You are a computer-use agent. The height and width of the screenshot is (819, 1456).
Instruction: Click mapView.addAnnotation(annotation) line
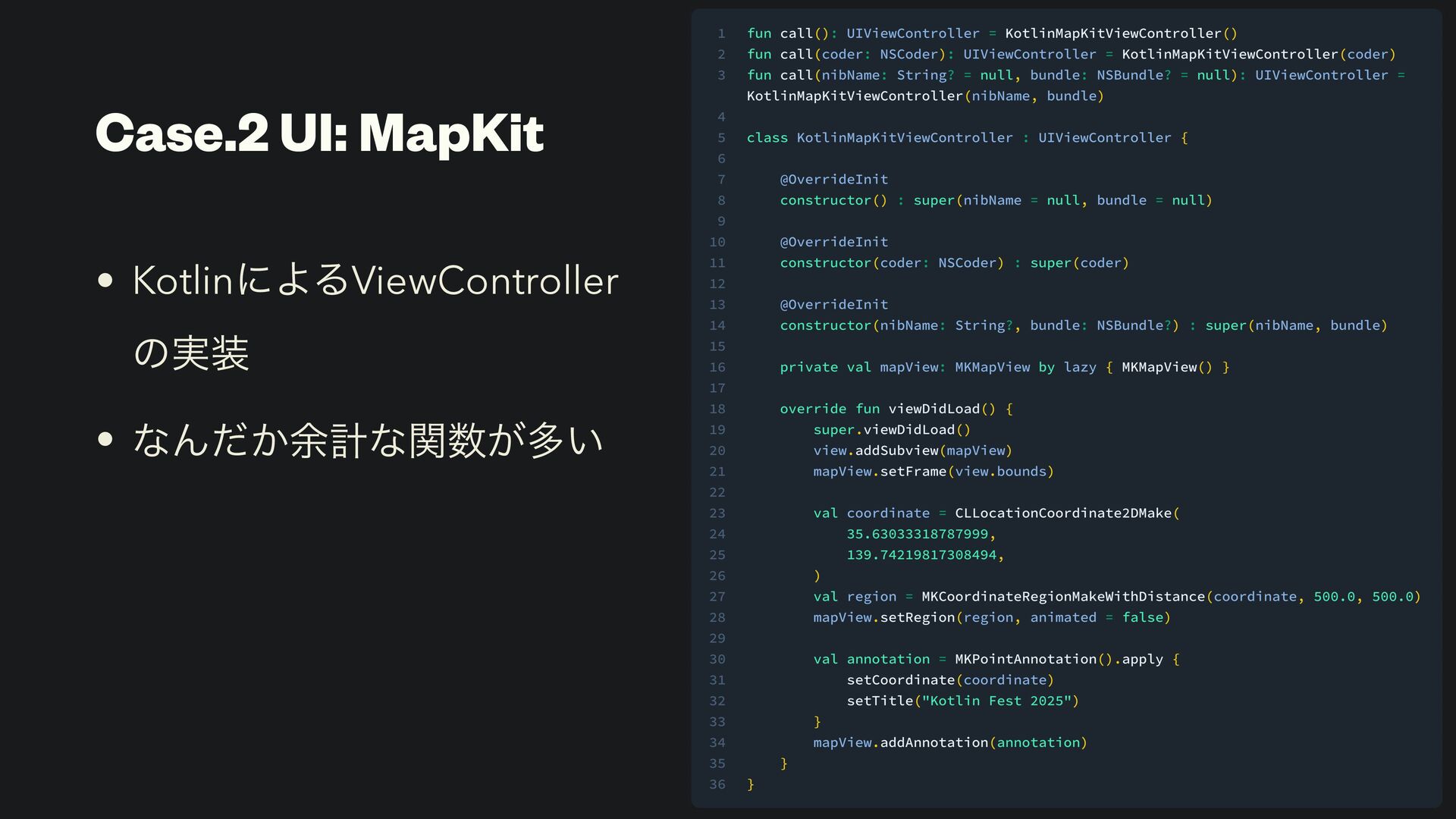tap(949, 742)
